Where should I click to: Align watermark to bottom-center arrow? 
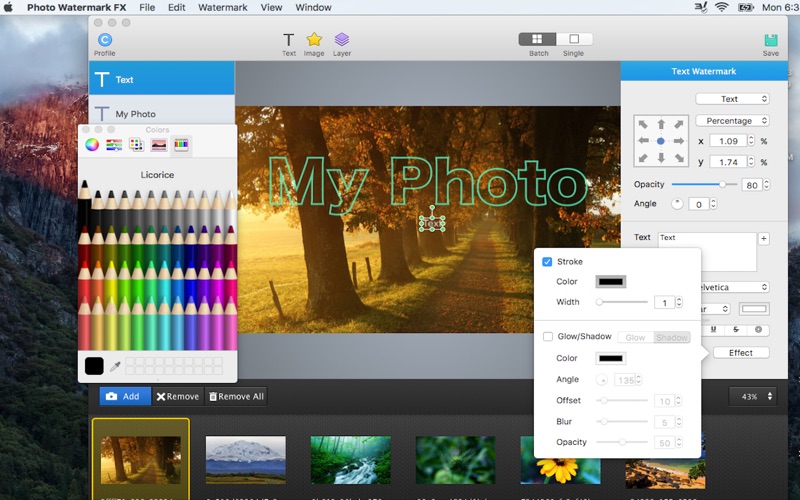(x=661, y=158)
